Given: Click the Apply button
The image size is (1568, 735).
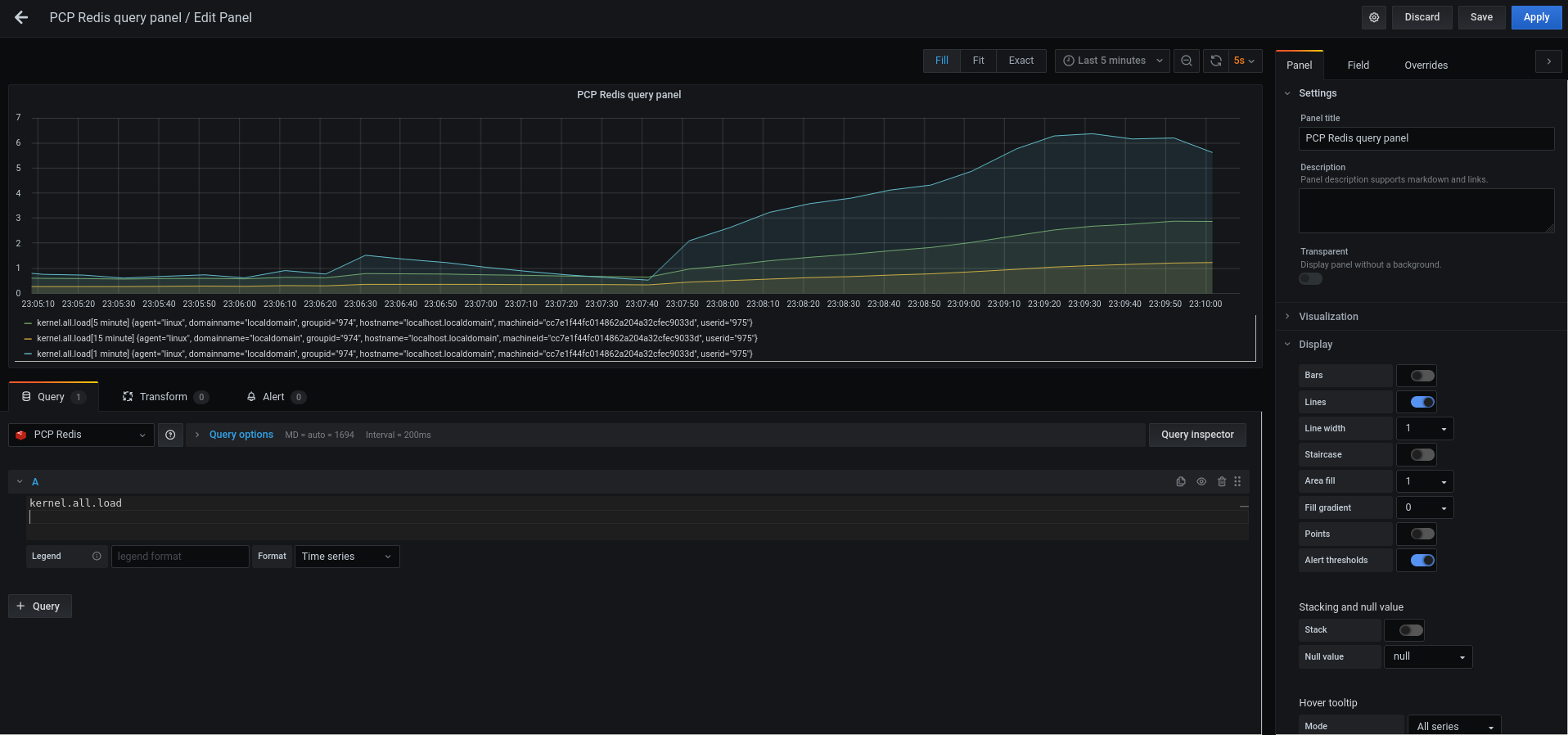Looking at the screenshot, I should (1536, 17).
